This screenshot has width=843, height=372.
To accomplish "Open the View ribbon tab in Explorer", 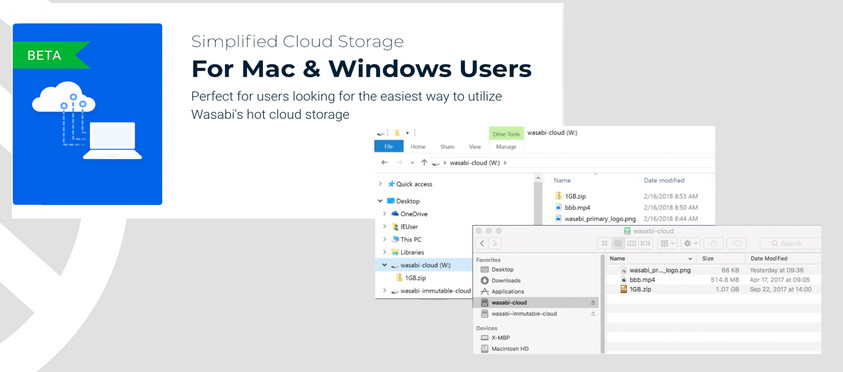I will (475, 147).
